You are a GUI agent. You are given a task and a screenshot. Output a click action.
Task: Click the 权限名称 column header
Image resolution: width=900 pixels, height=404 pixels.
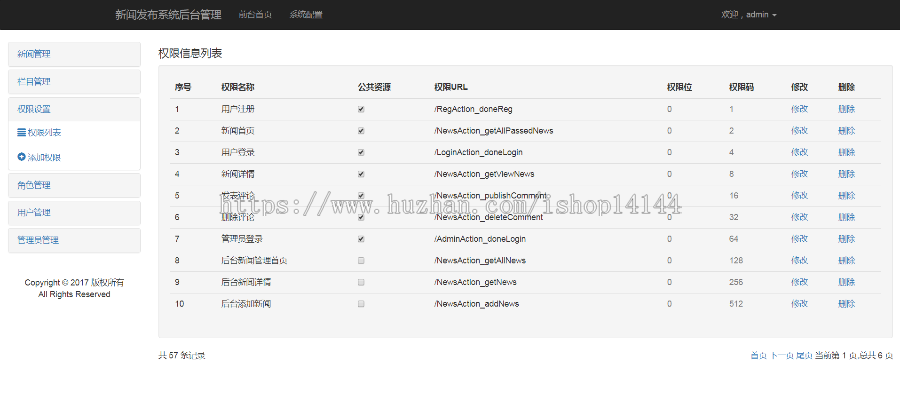tap(238, 87)
